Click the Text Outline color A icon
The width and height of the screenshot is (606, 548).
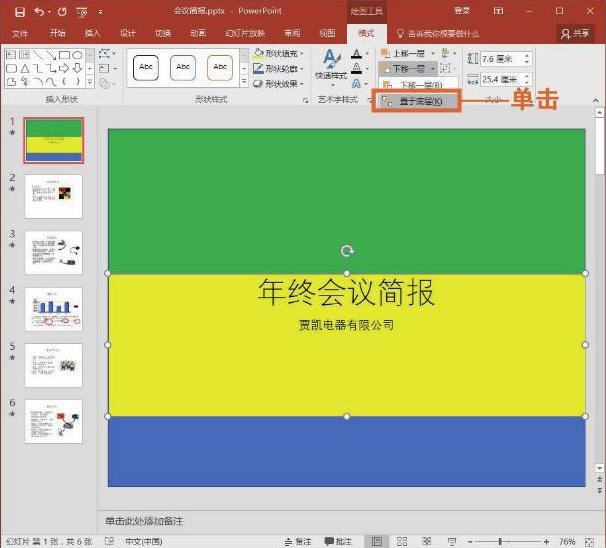point(356,69)
